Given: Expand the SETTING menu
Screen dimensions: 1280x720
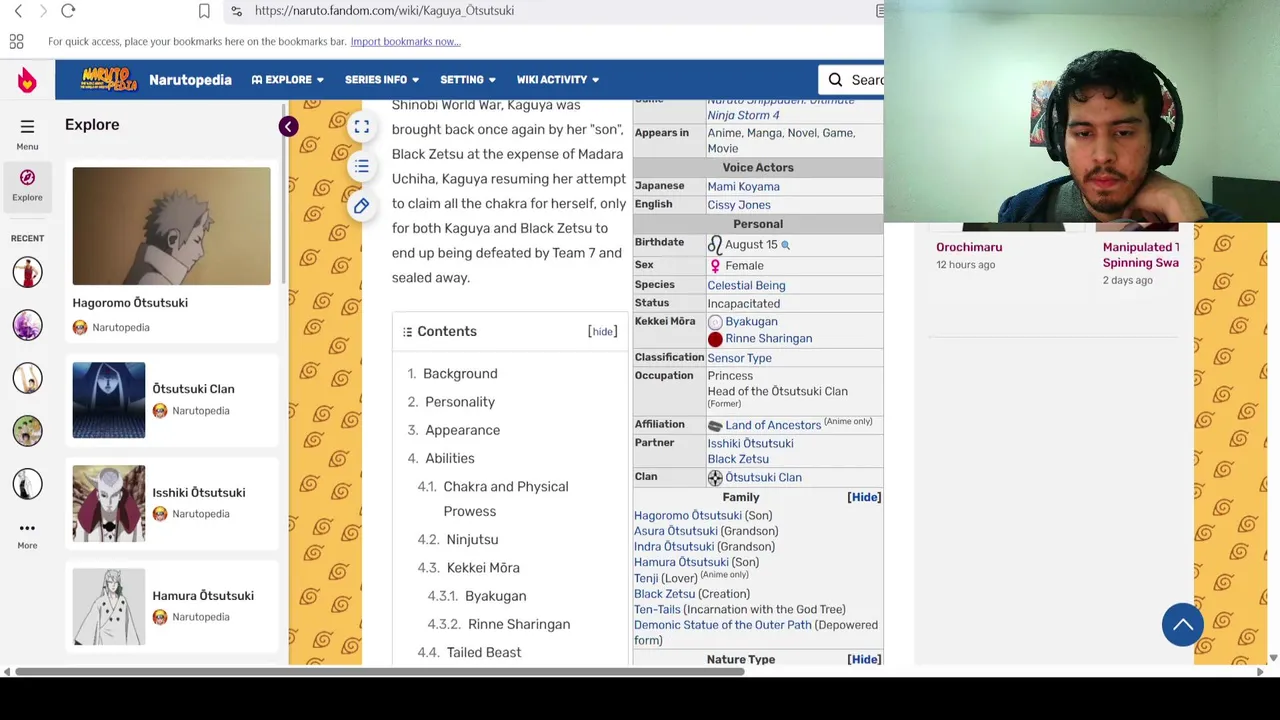Looking at the screenshot, I should click(x=468, y=80).
